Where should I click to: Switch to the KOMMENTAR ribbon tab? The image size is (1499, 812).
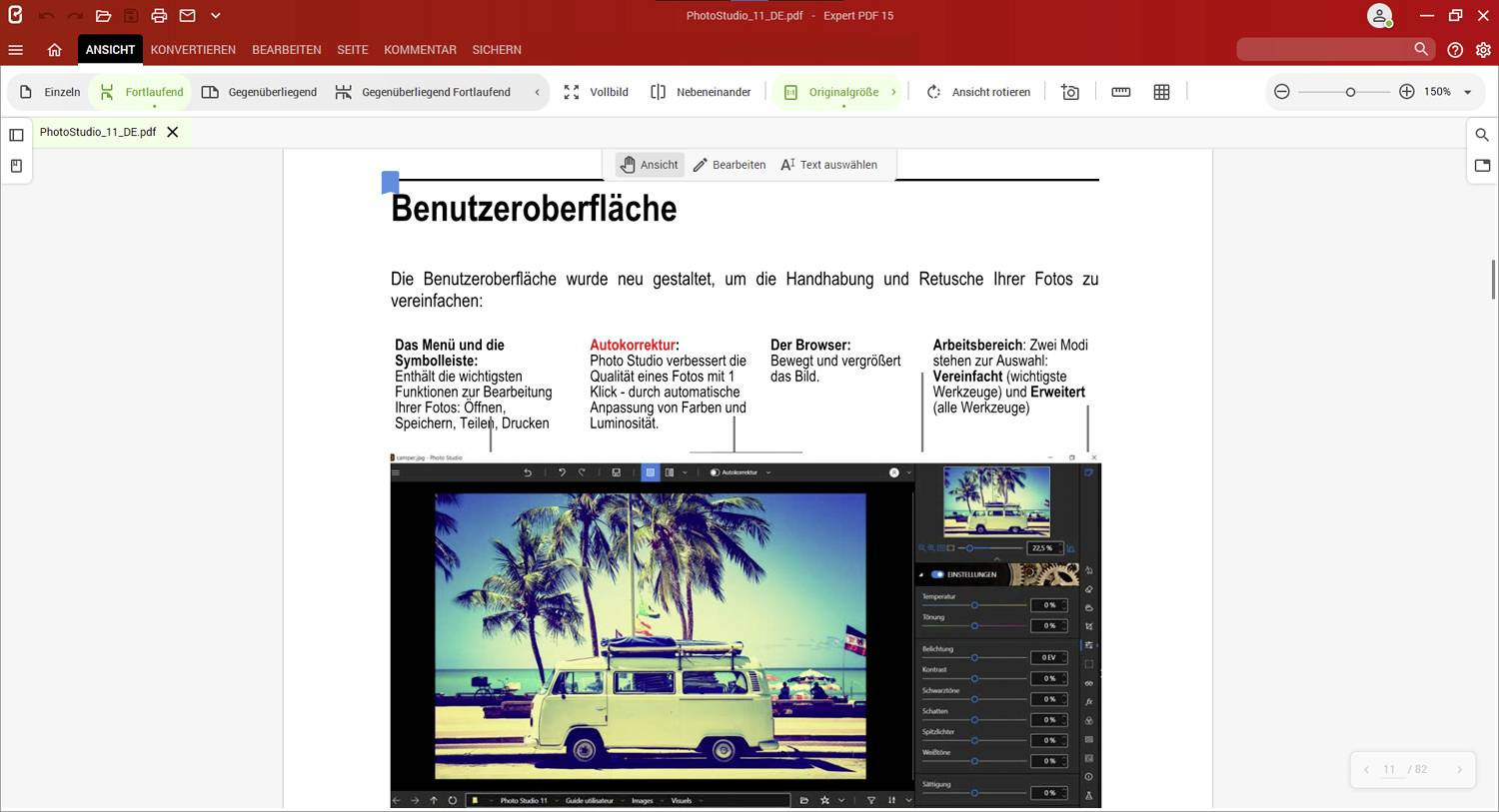[x=420, y=49]
